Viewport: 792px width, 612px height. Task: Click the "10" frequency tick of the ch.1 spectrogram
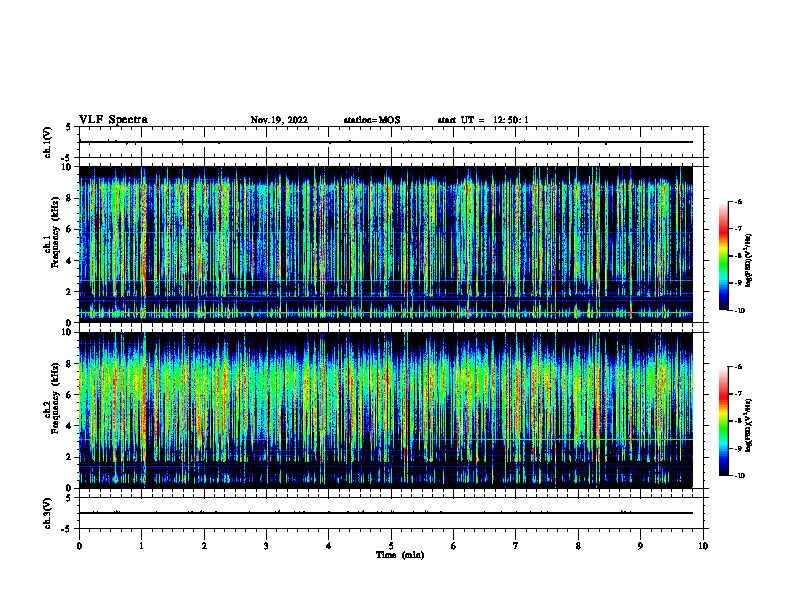pyautogui.click(x=67, y=167)
